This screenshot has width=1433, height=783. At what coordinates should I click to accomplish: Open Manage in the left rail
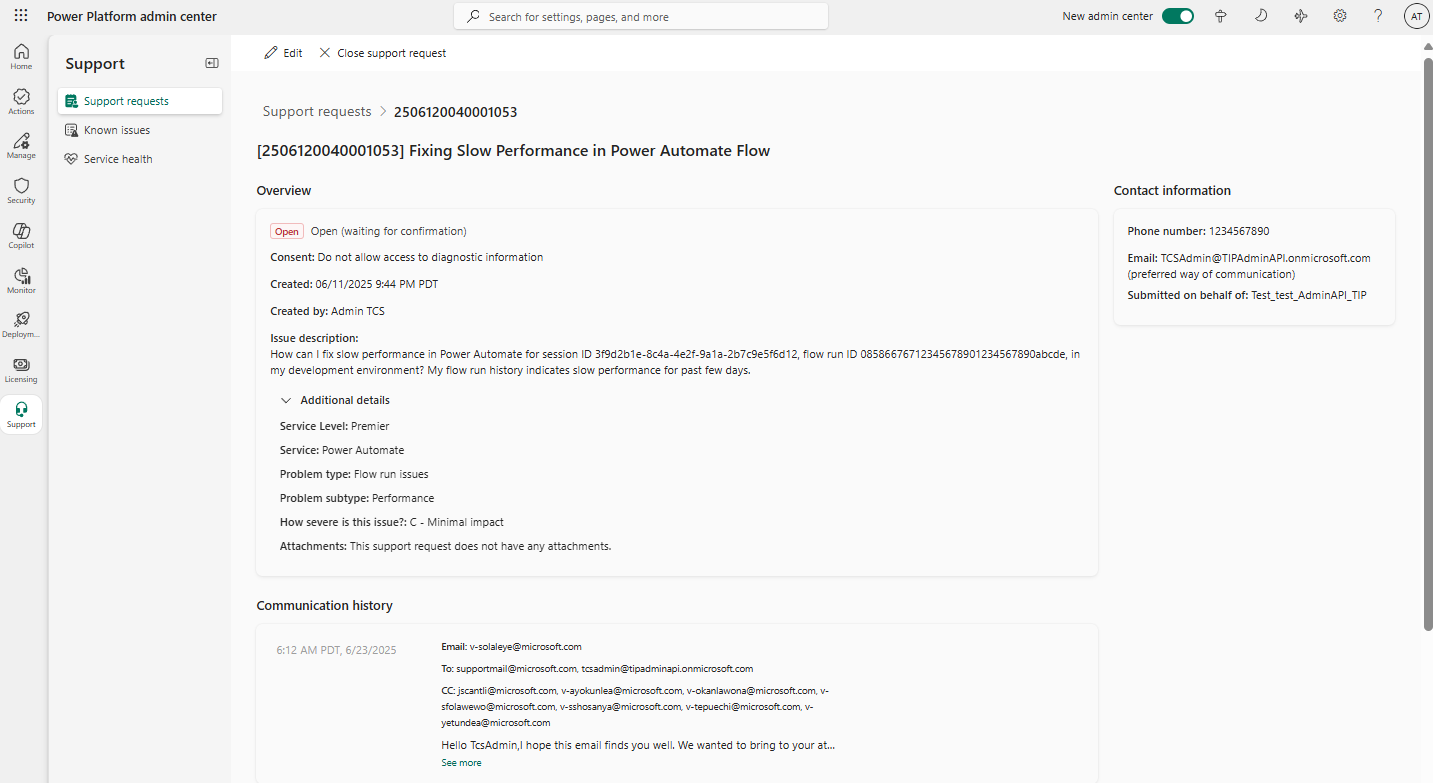click(x=21, y=146)
